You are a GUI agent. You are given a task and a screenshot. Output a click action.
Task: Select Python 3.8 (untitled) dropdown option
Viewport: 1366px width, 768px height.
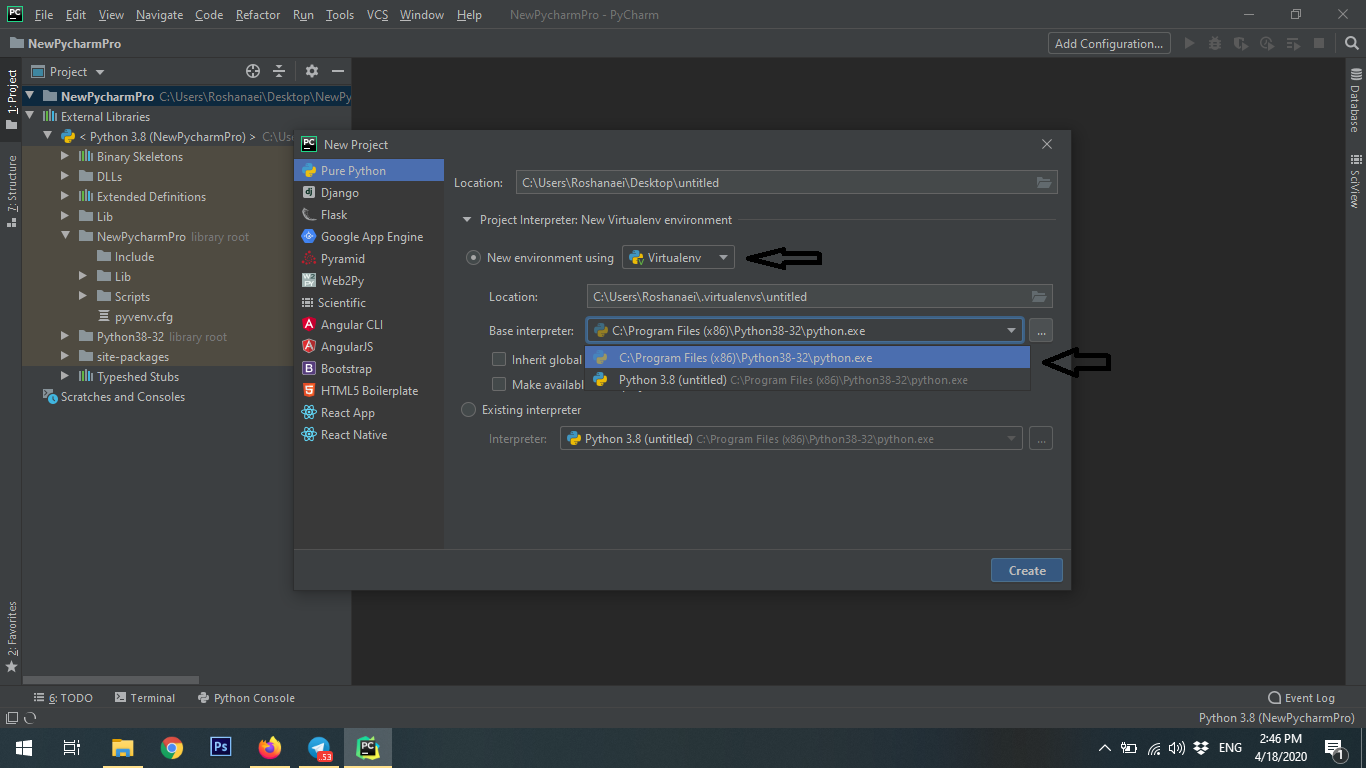pos(807,380)
